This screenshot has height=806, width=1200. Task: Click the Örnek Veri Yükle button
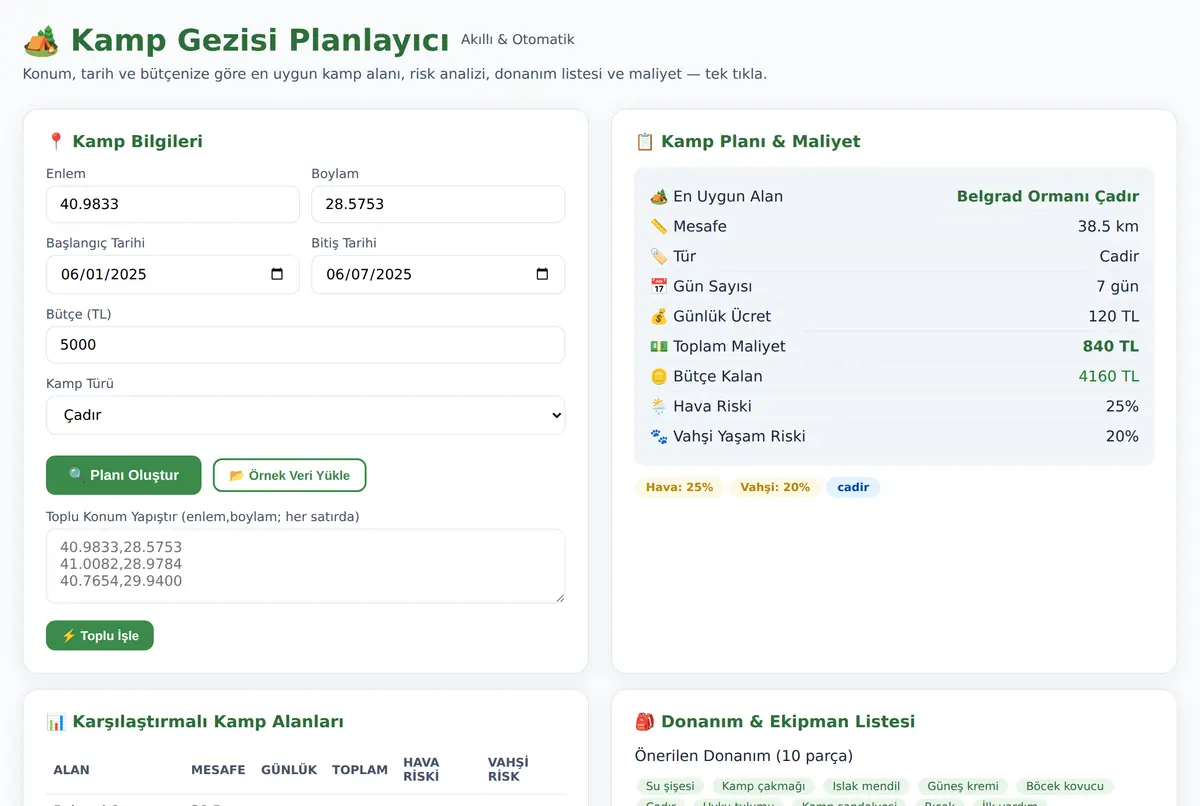point(290,475)
